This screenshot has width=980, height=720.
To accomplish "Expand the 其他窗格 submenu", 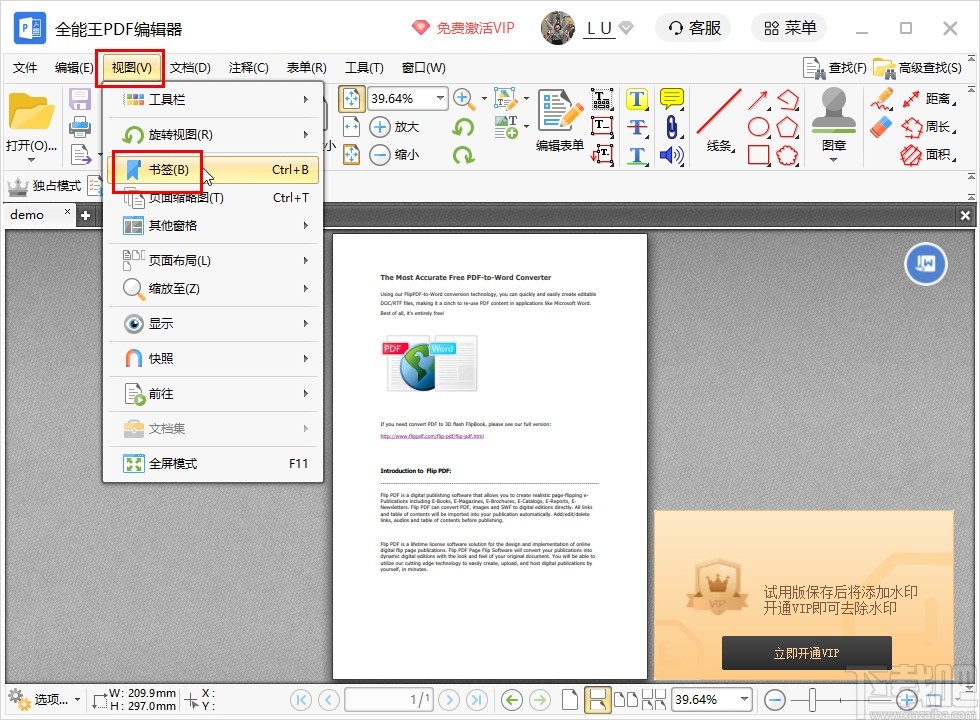I will [213, 225].
